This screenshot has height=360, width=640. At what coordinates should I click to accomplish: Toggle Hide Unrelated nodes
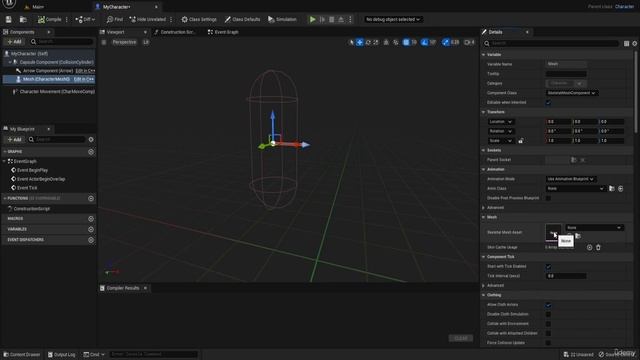click(147, 19)
